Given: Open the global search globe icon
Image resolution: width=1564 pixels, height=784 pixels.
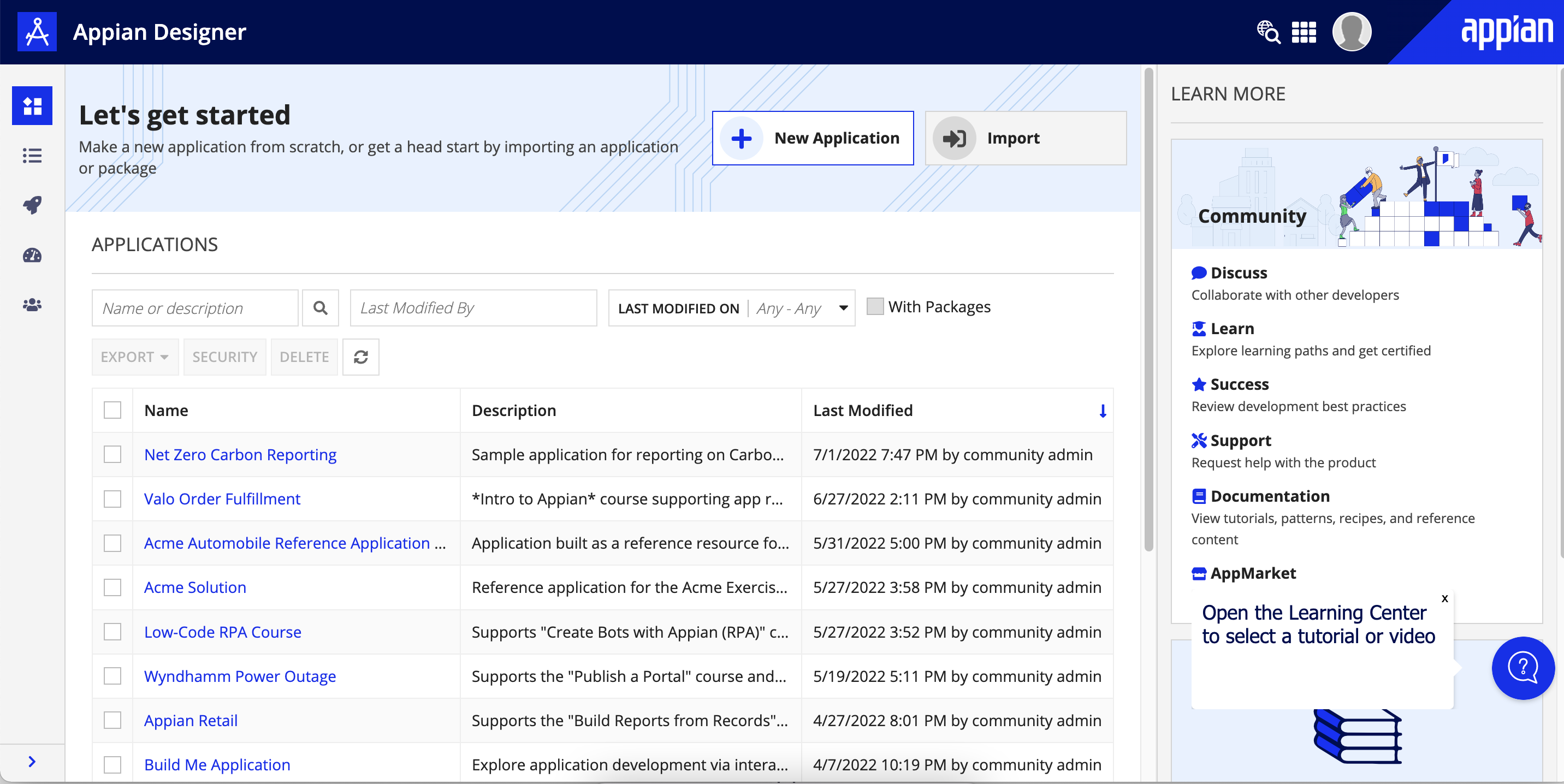Looking at the screenshot, I should 1269,32.
